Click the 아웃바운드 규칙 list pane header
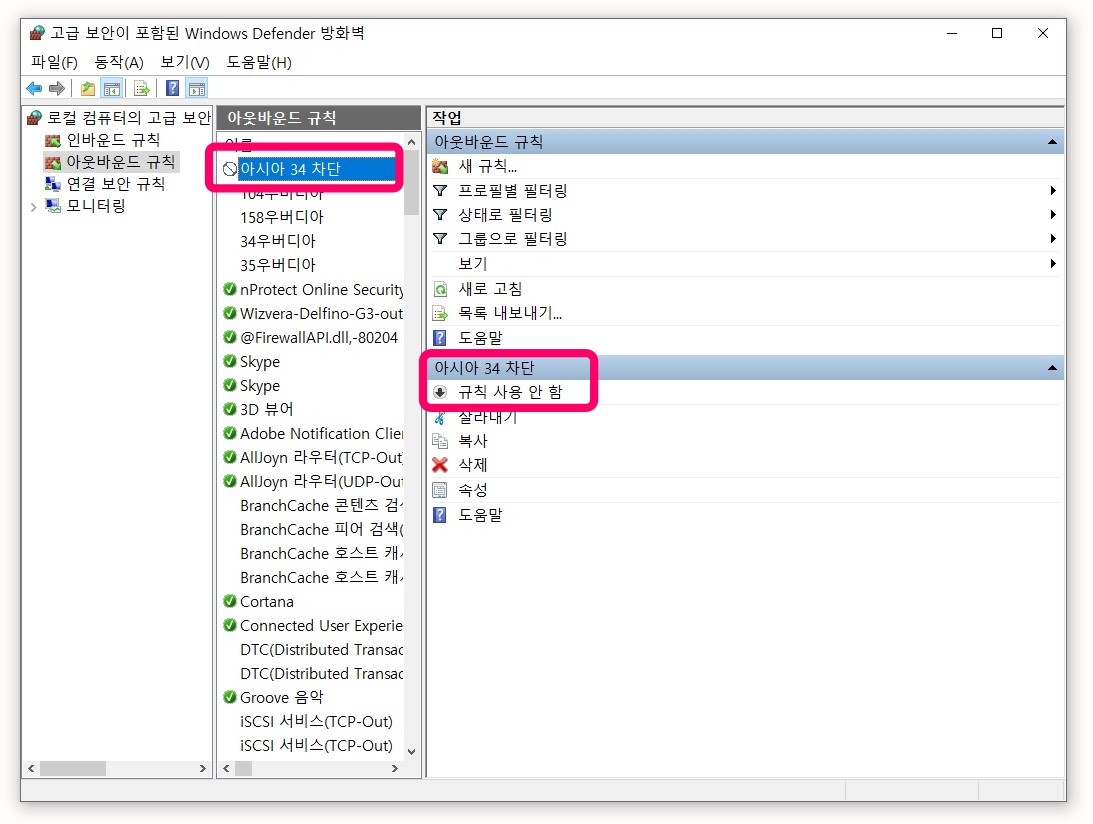1093x824 pixels. [319, 118]
